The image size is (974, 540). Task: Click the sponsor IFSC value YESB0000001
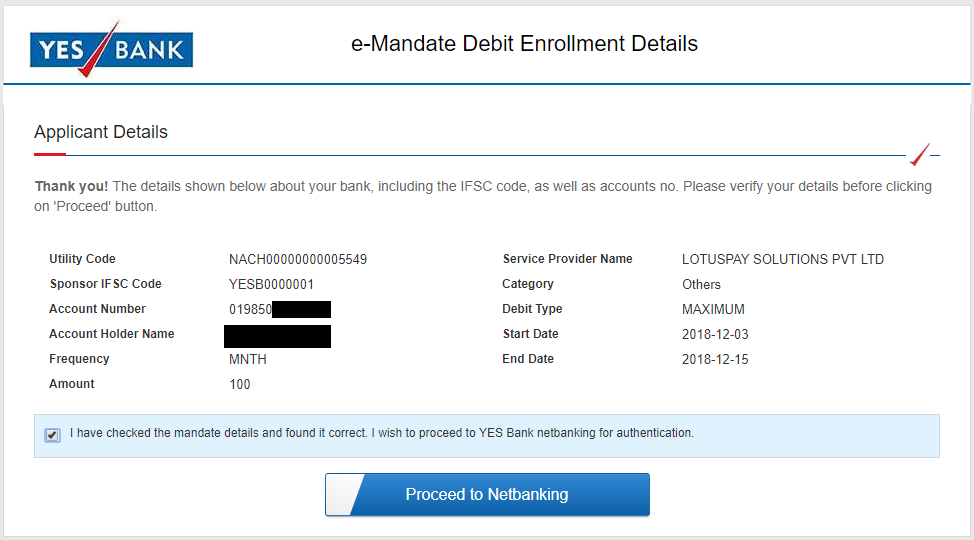coord(271,284)
